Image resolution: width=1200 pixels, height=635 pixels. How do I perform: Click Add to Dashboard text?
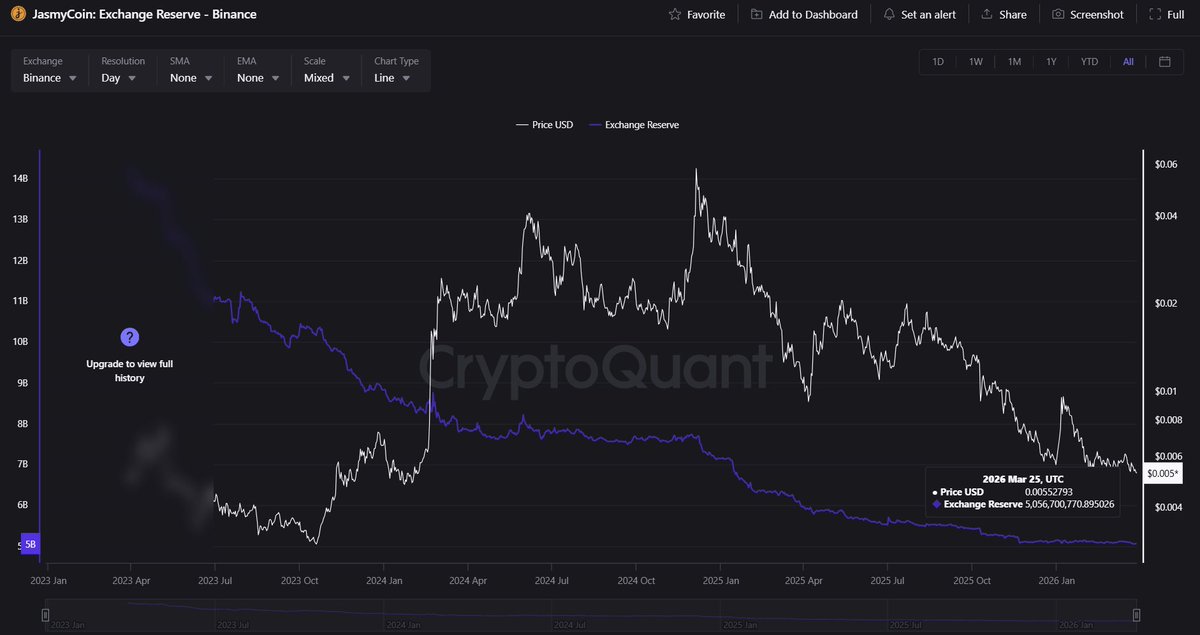point(813,15)
